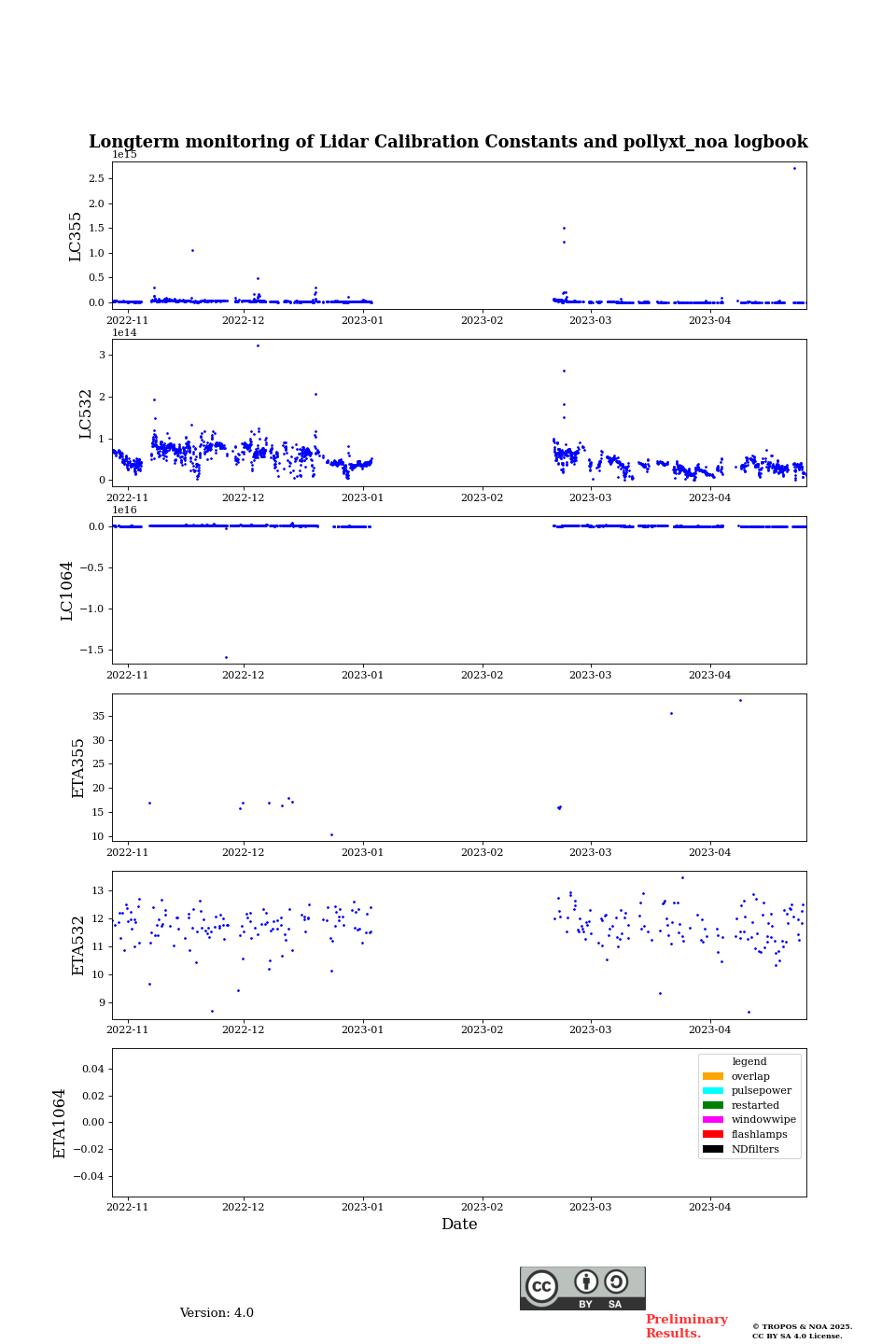896x1344 pixels.
Task: Click the LC1064 y-axis label
Action: coord(67,591)
